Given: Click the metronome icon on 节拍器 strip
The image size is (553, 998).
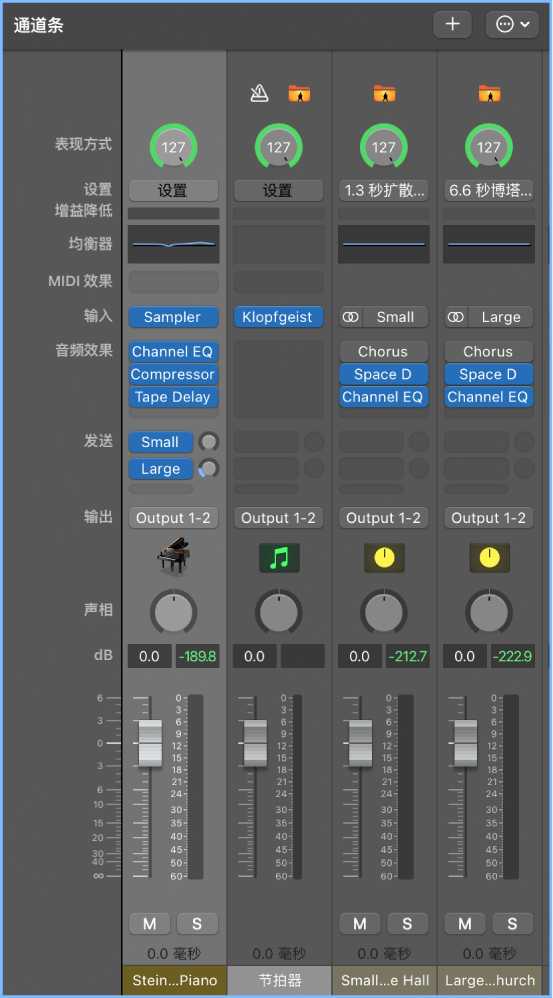Looking at the screenshot, I should (259, 94).
